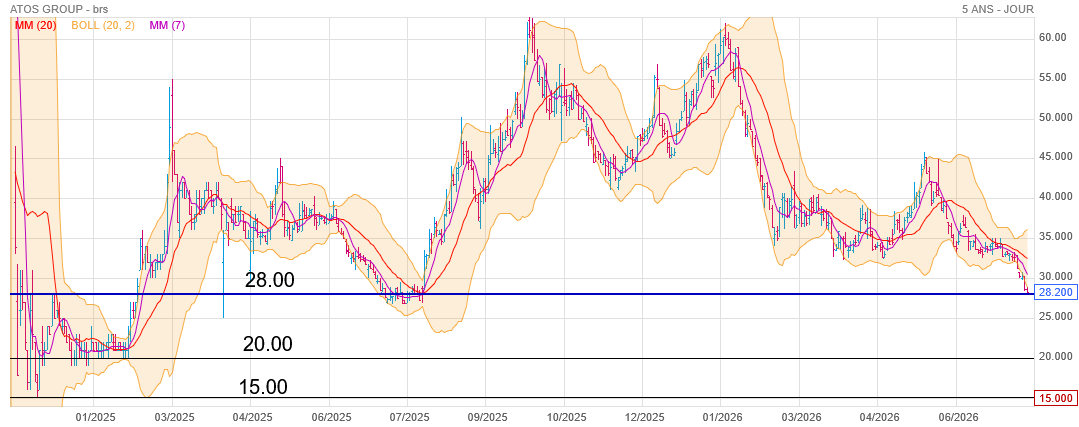Click the blue 28.200 price tag
1079x427 pixels.
tap(1055, 292)
